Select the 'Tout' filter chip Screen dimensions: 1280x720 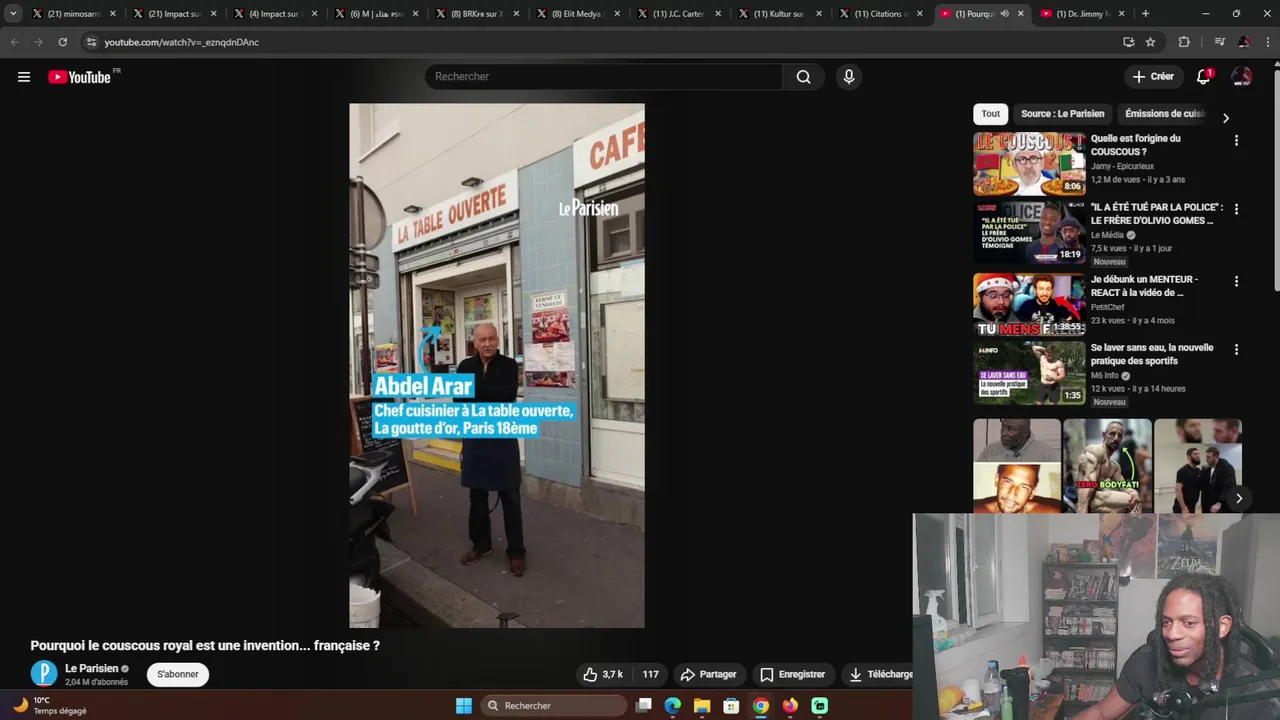pos(990,114)
